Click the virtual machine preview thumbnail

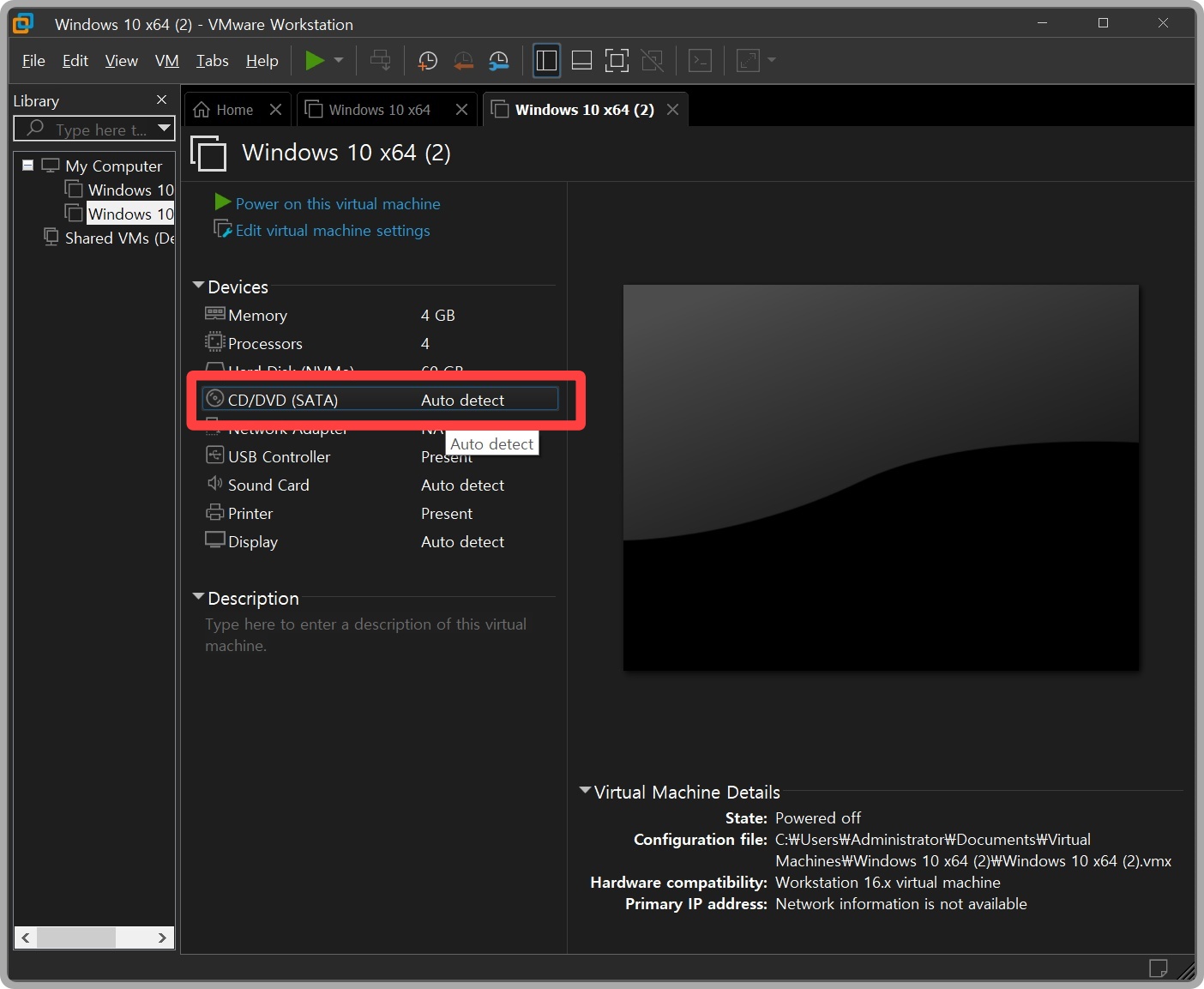click(x=881, y=478)
